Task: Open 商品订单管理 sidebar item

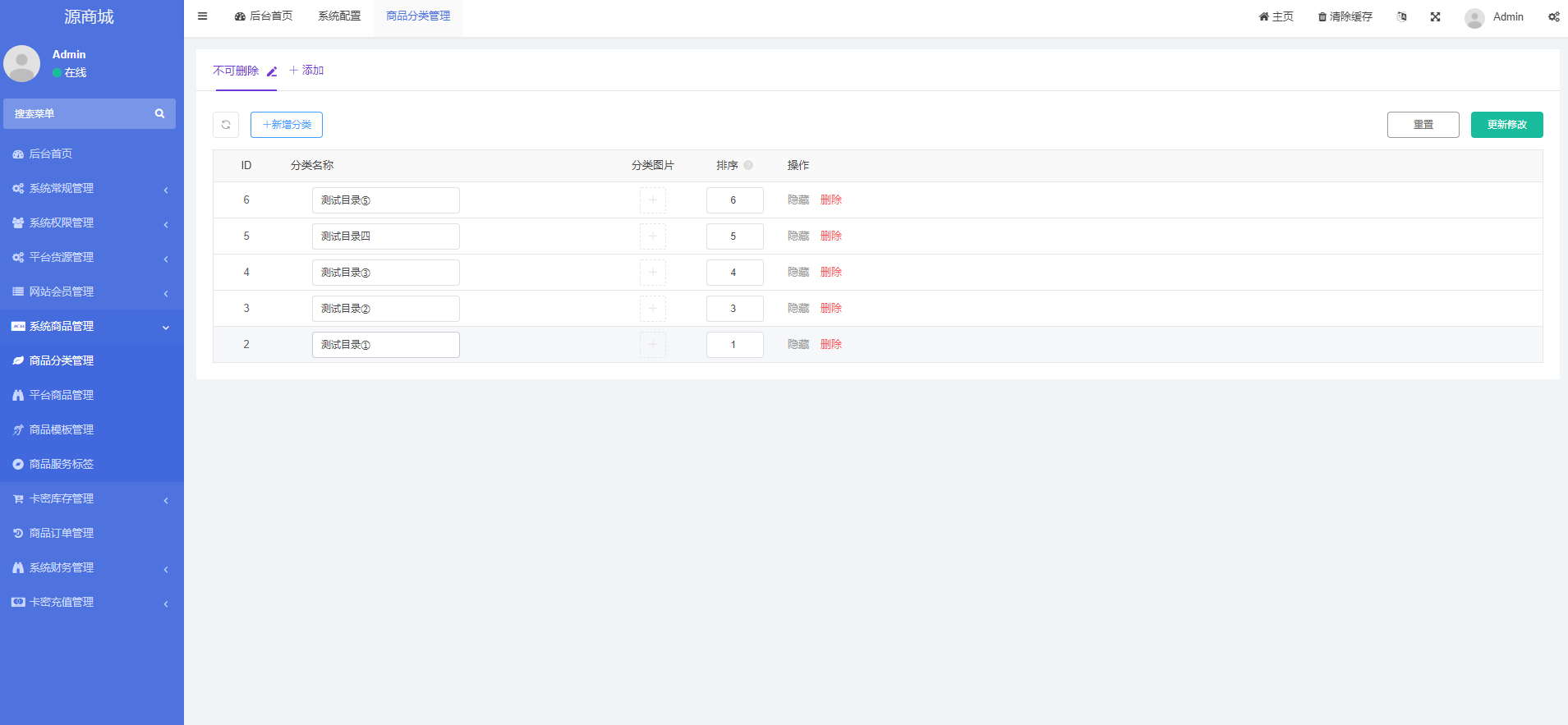Action: tap(92, 533)
